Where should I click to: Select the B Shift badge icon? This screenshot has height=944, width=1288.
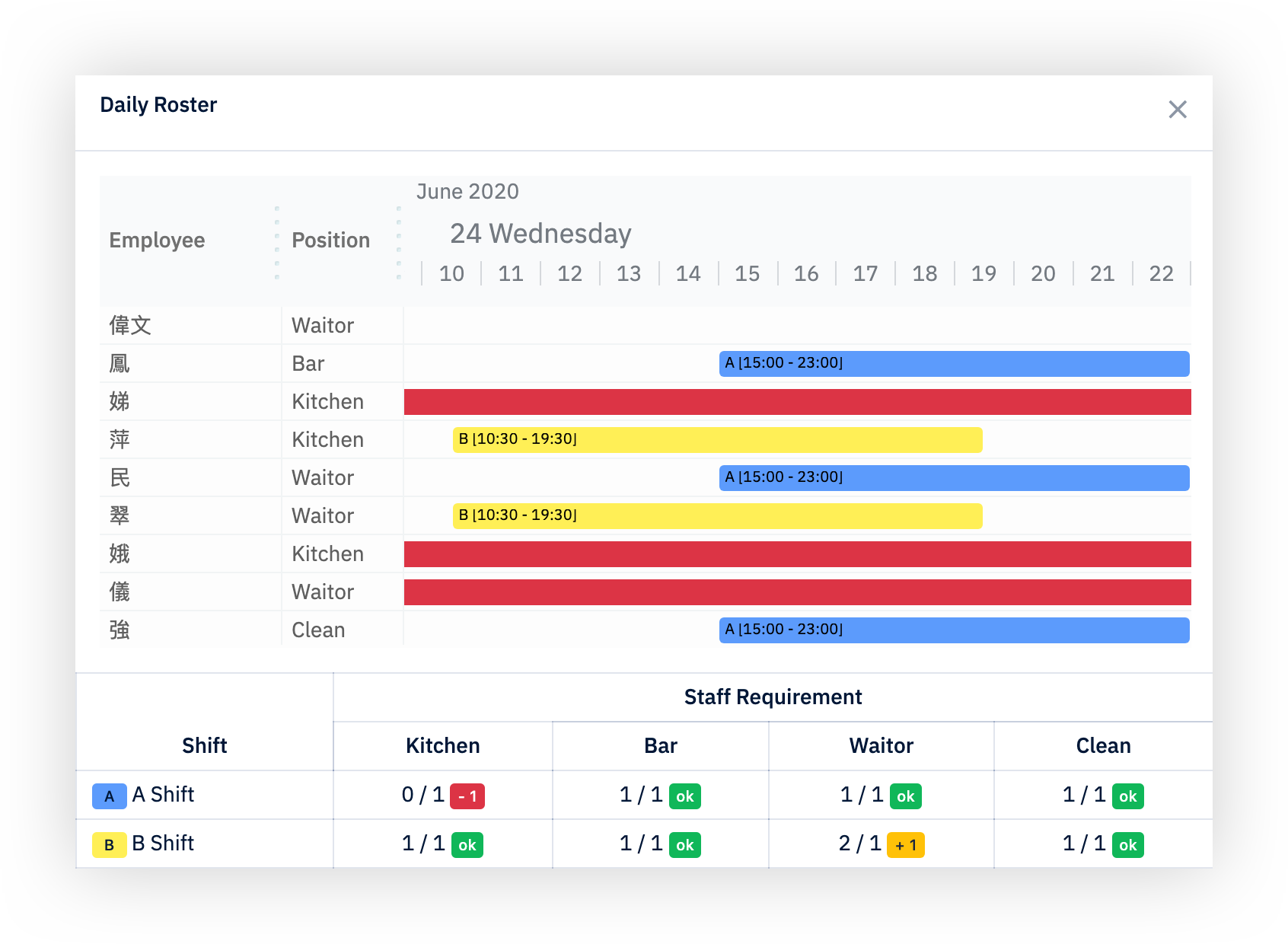109,844
